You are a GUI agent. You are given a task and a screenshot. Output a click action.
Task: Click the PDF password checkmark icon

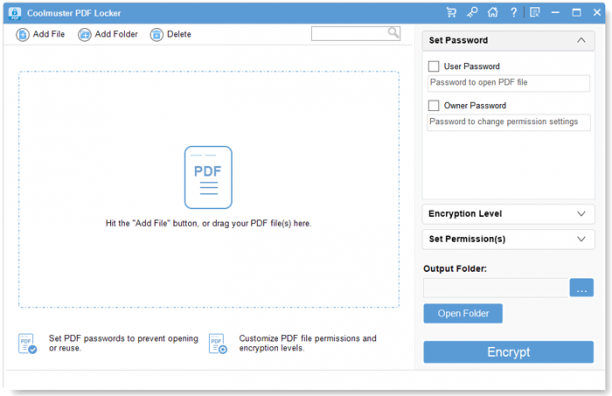tap(27, 343)
